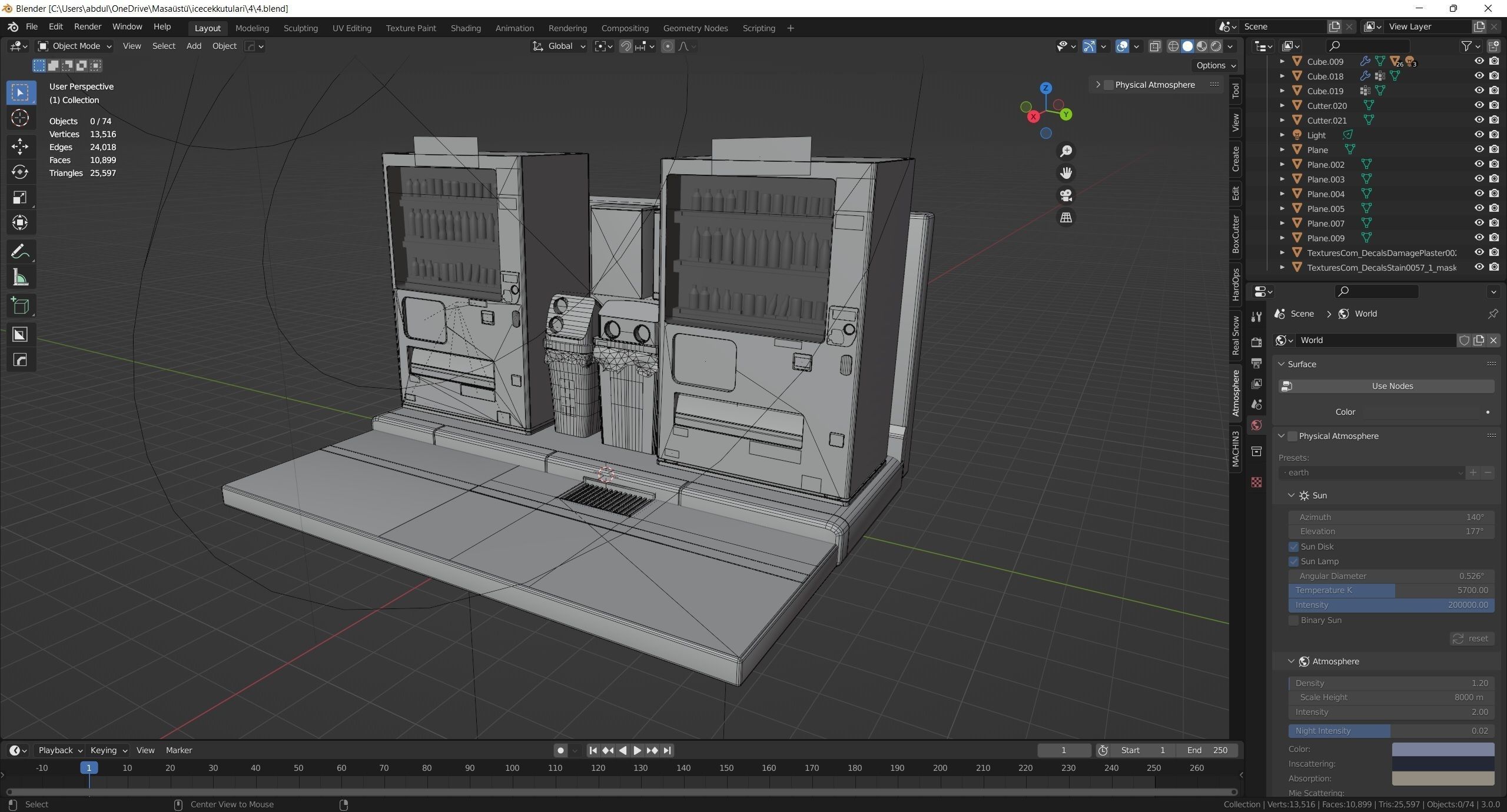1507x812 pixels.
Task: Open the Object Mode dropdown
Action: 74,46
